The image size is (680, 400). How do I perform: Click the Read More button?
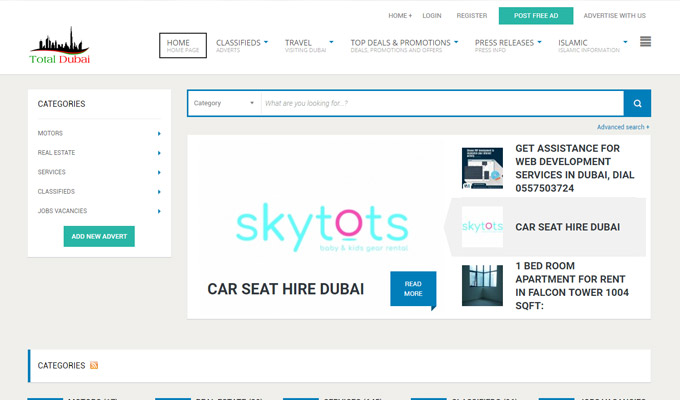(x=413, y=289)
